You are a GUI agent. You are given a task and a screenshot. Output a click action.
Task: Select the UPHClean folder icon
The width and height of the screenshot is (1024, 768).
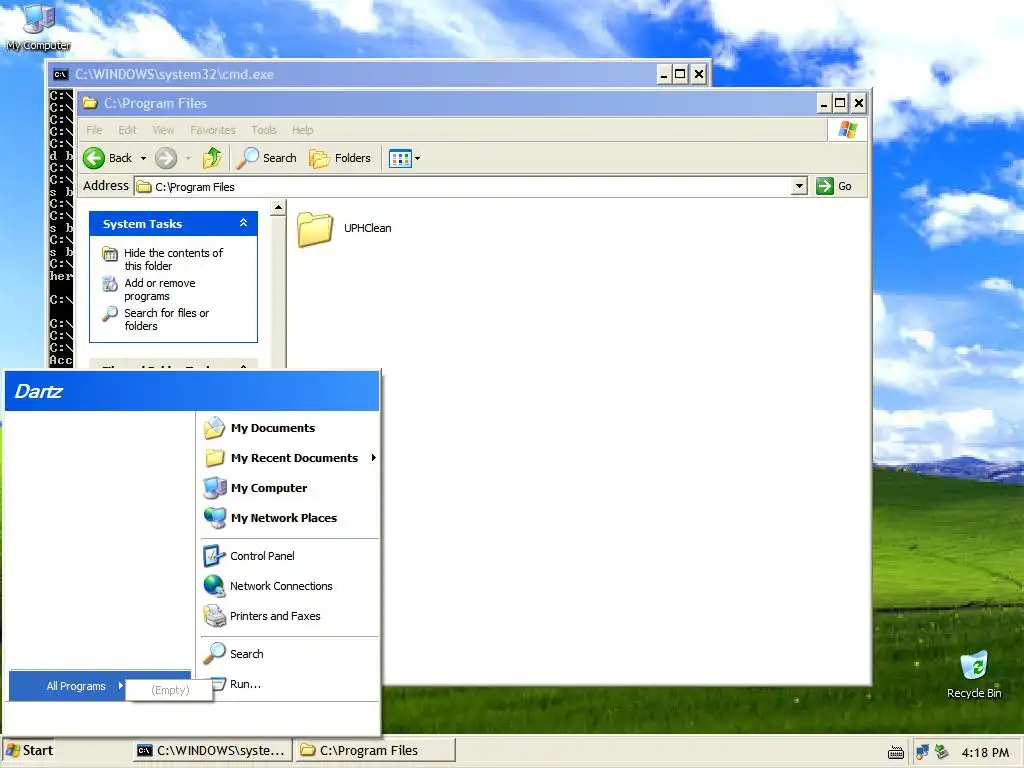click(315, 229)
